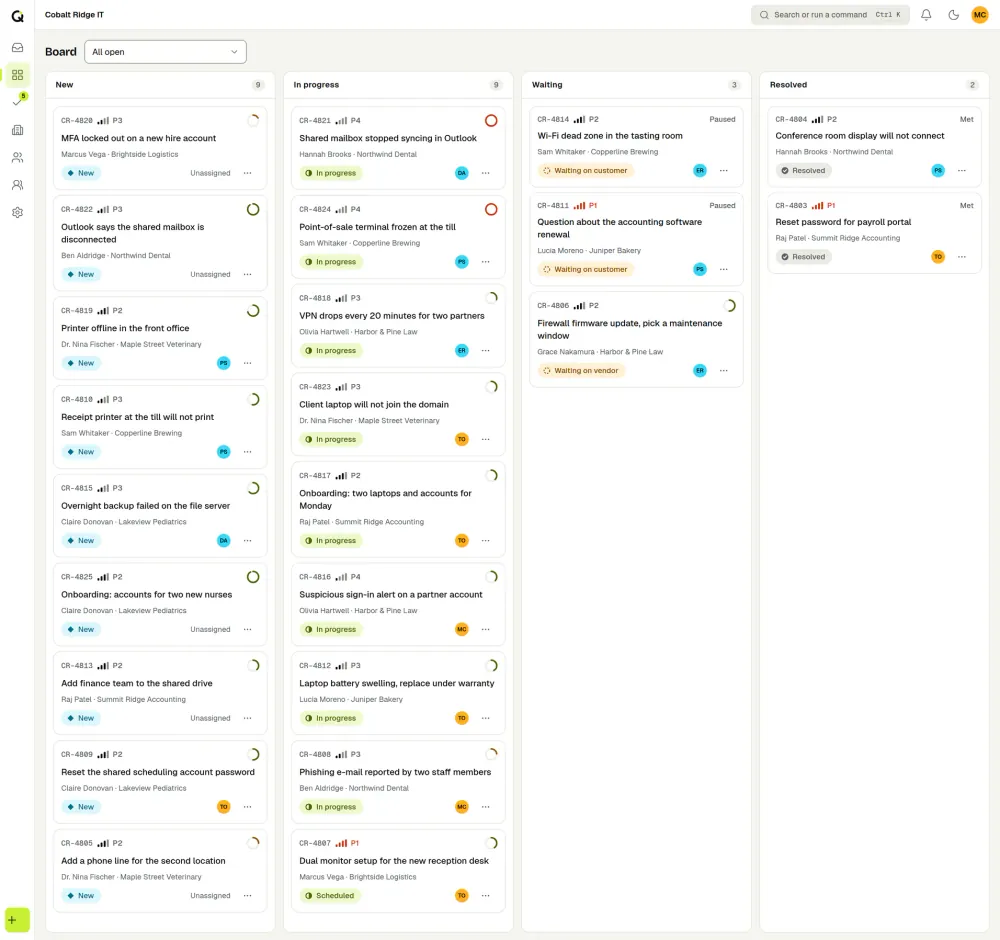Open more options on CR-4804 card
1000x940 pixels.
[x=961, y=170]
